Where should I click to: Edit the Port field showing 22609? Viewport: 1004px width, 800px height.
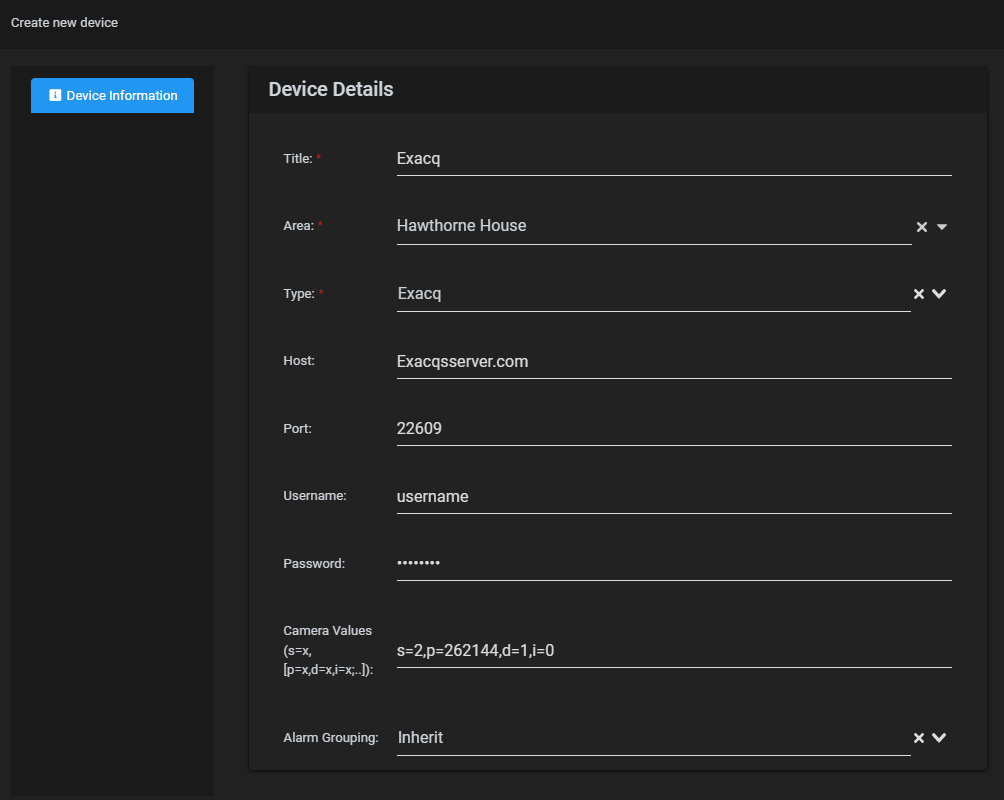[674, 429]
